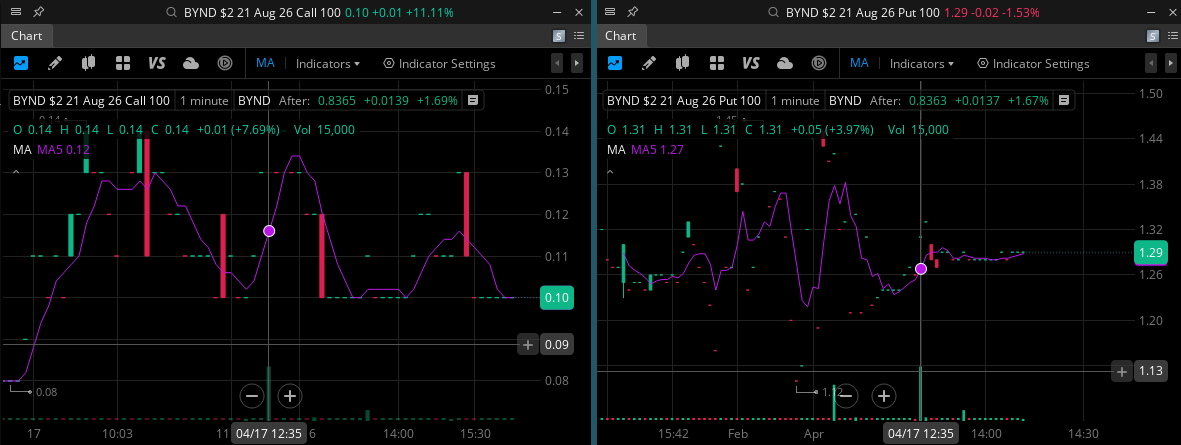Image resolution: width=1181 pixels, height=445 pixels.
Task: Select the Chart tab in Put window
Action: coord(621,35)
